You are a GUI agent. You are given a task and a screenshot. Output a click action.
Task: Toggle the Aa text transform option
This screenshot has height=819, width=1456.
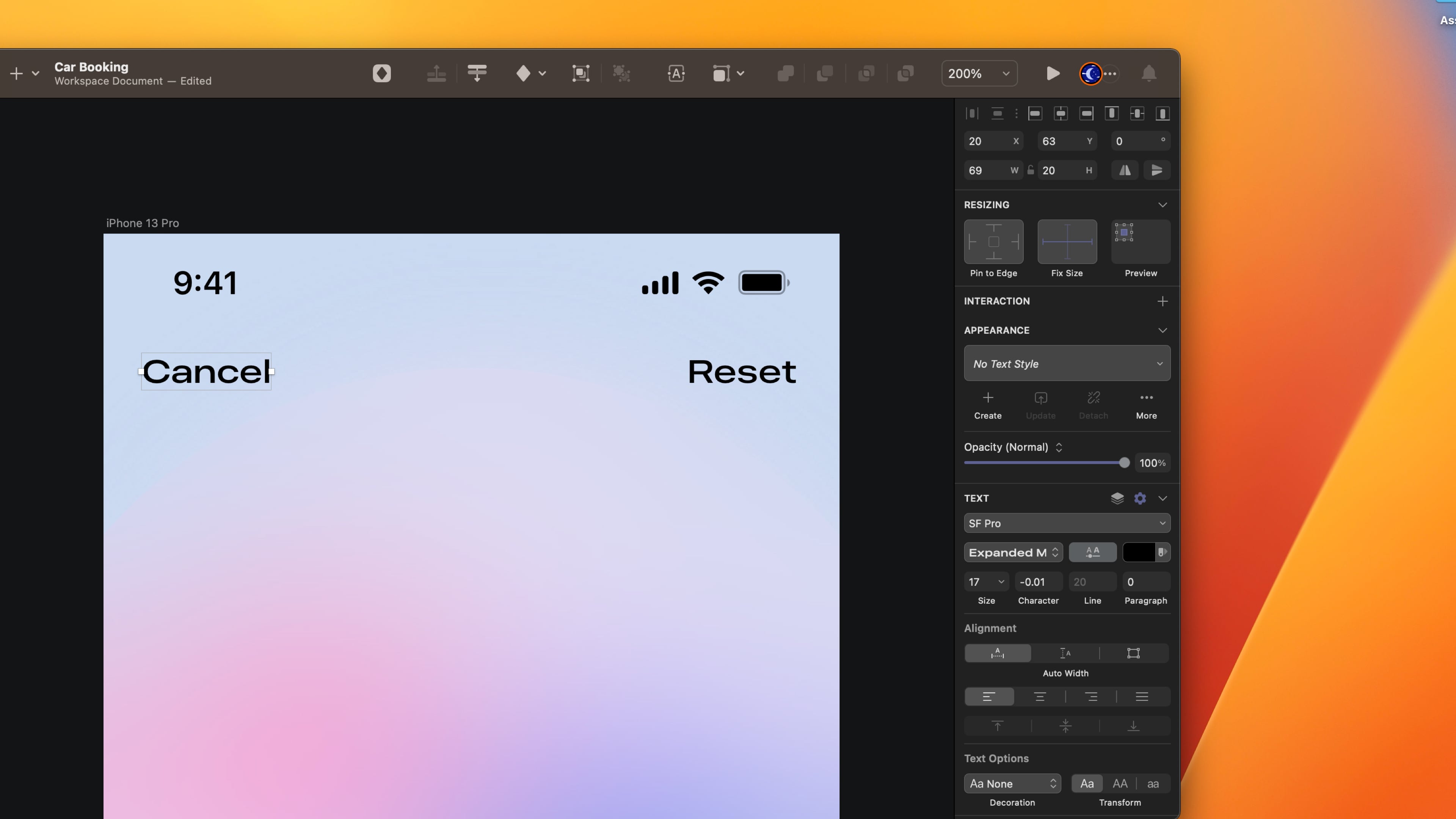click(1086, 783)
